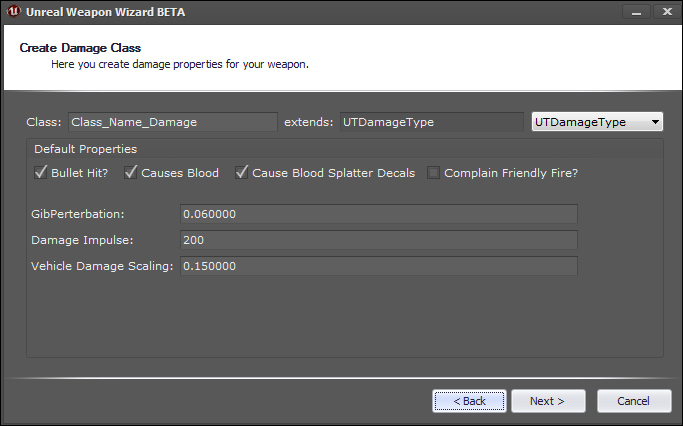Viewport: 683px width, 426px height.
Task: Click the dropdown arrow next to UTDamageType
Action: point(655,122)
